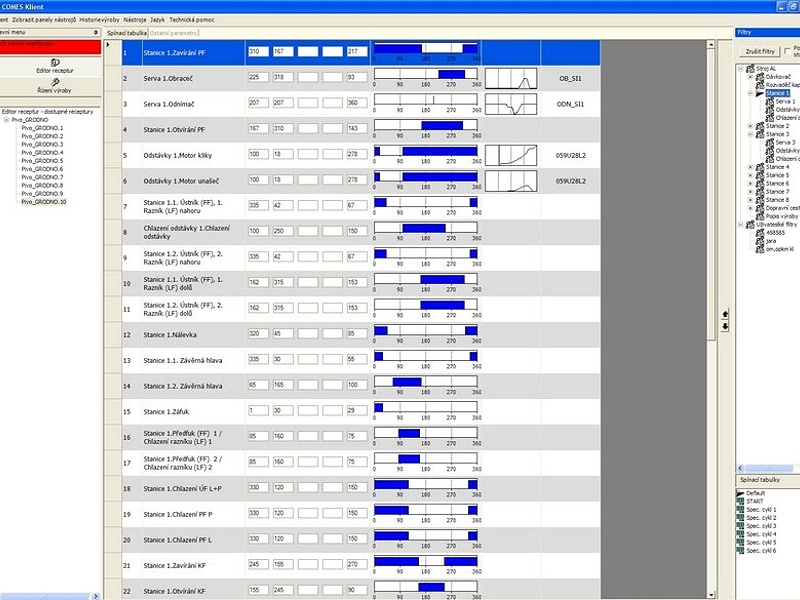Expand the Dávkovač tree node

pos(750,77)
